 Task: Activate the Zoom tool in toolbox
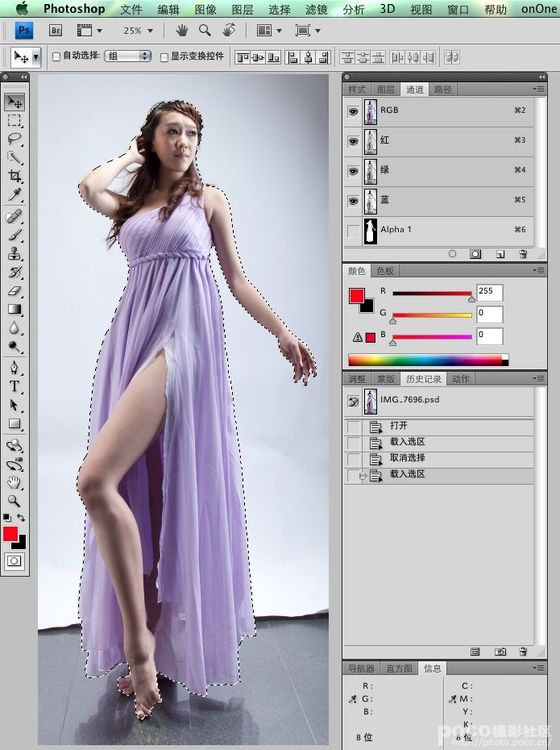(x=15, y=501)
